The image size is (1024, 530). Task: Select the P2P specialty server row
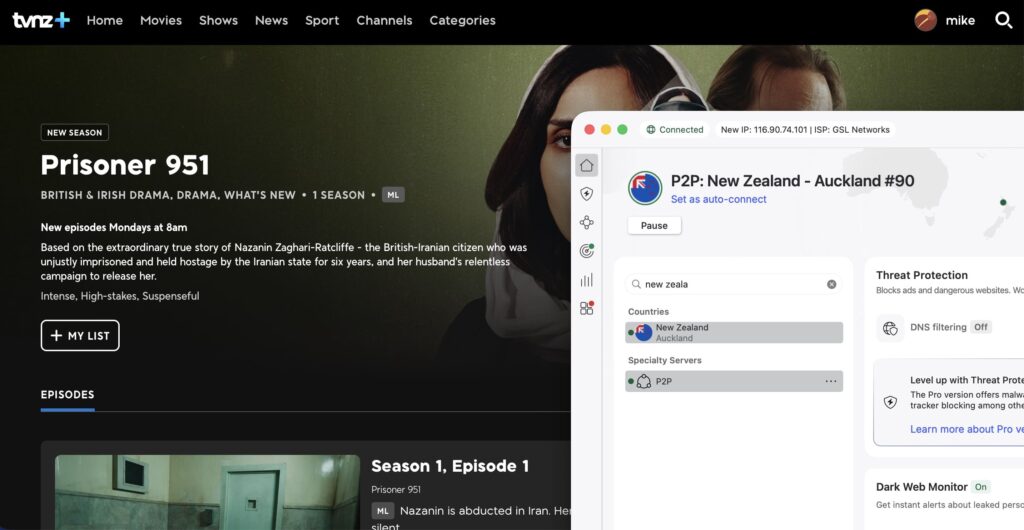click(733, 381)
